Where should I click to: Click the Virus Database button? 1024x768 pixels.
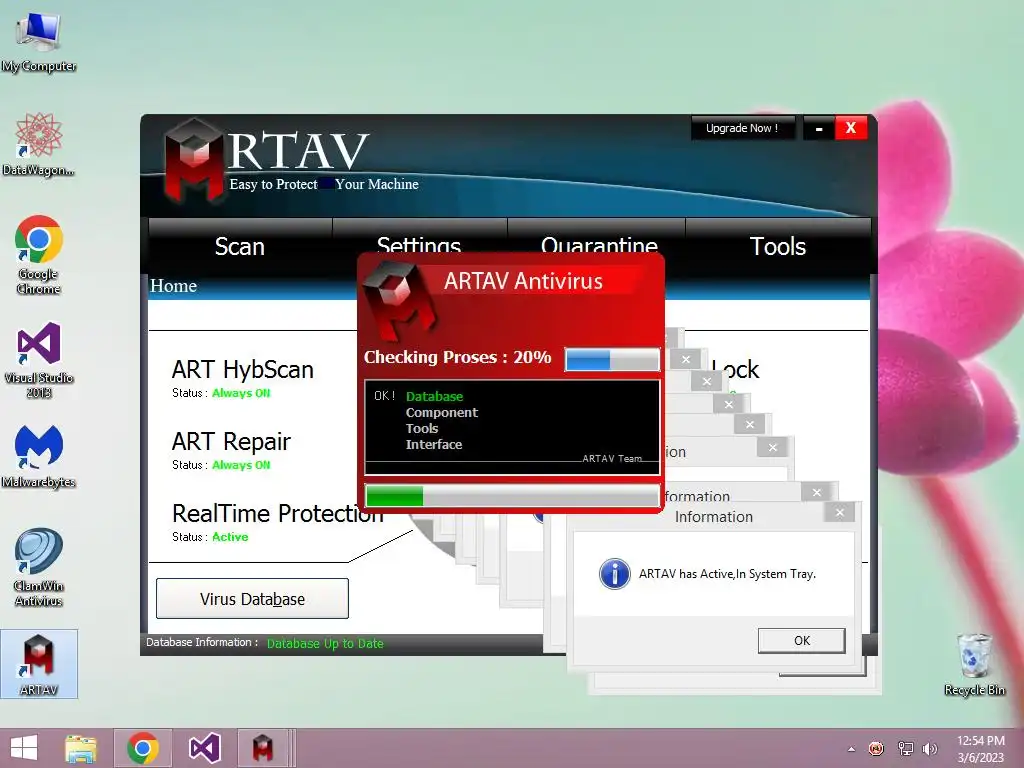tap(252, 599)
